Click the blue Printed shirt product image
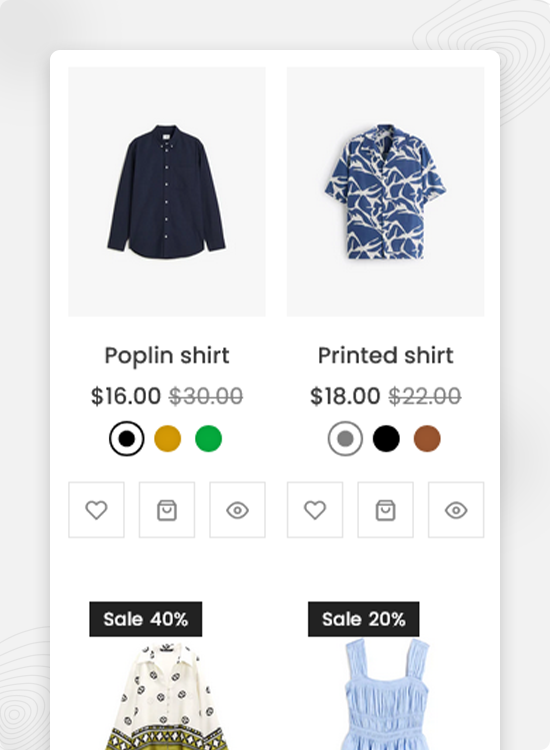The image size is (550, 750). coord(385,191)
